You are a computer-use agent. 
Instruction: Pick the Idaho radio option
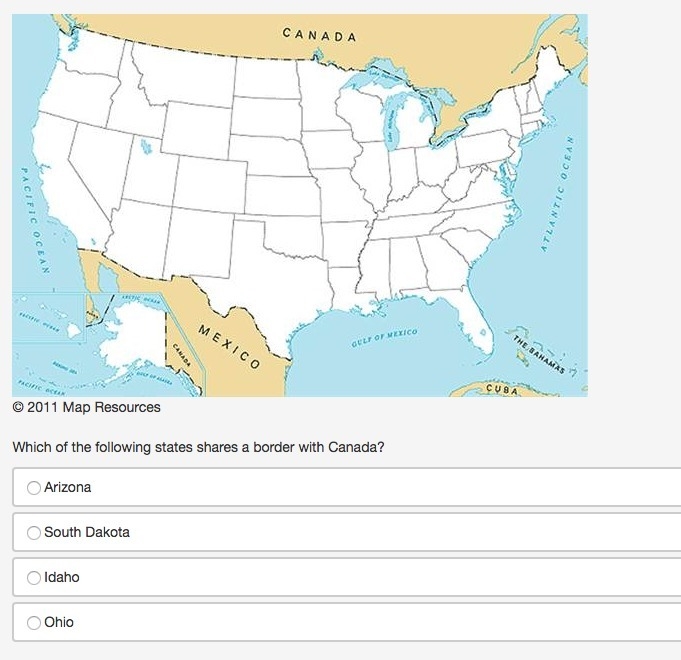(34, 578)
